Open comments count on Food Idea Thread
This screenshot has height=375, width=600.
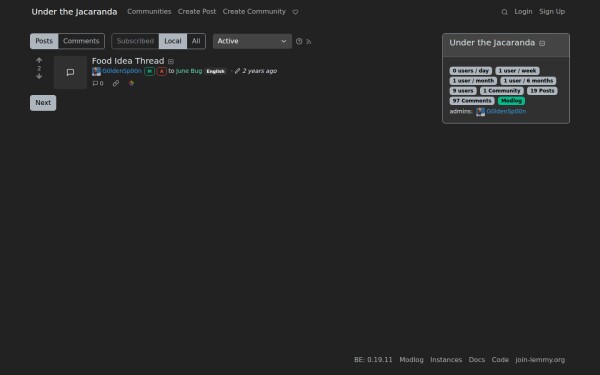(x=98, y=83)
